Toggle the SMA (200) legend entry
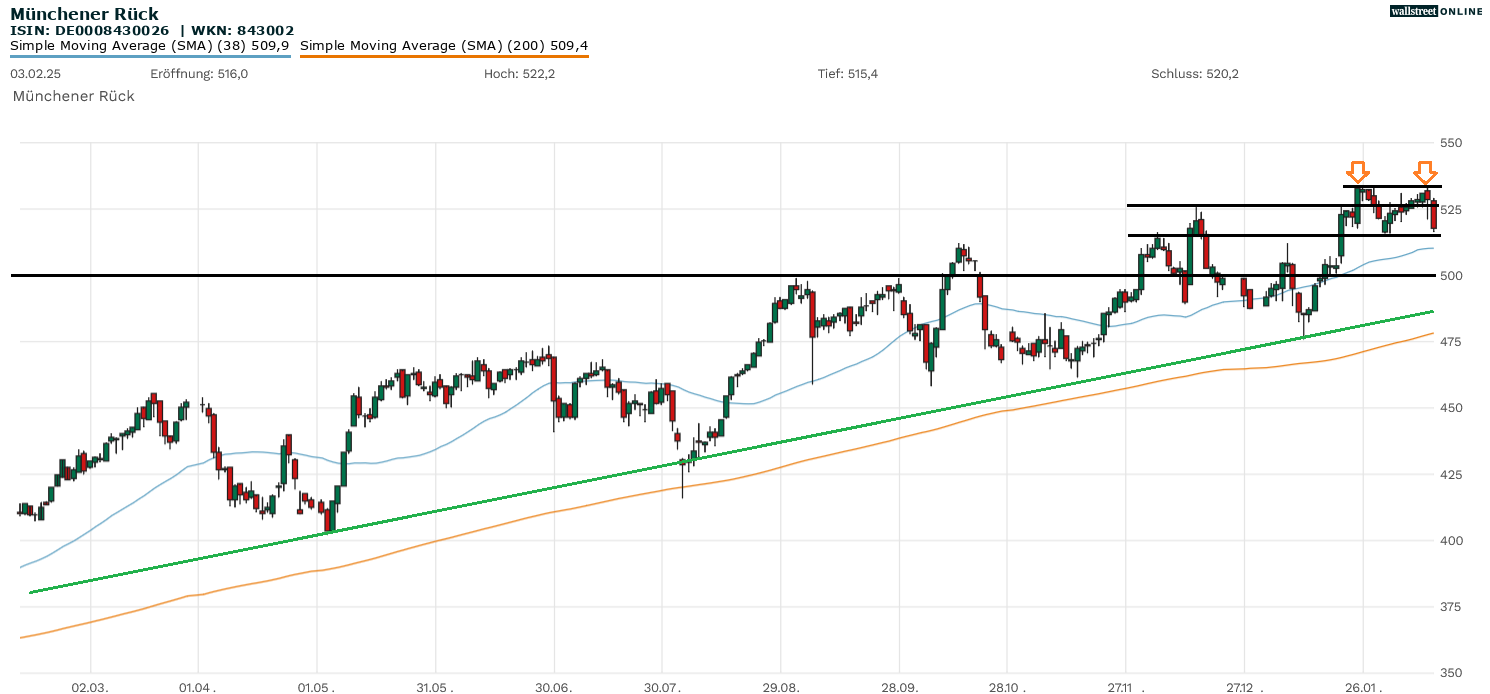Image resolution: width=1490 pixels, height=694 pixels. [444, 45]
